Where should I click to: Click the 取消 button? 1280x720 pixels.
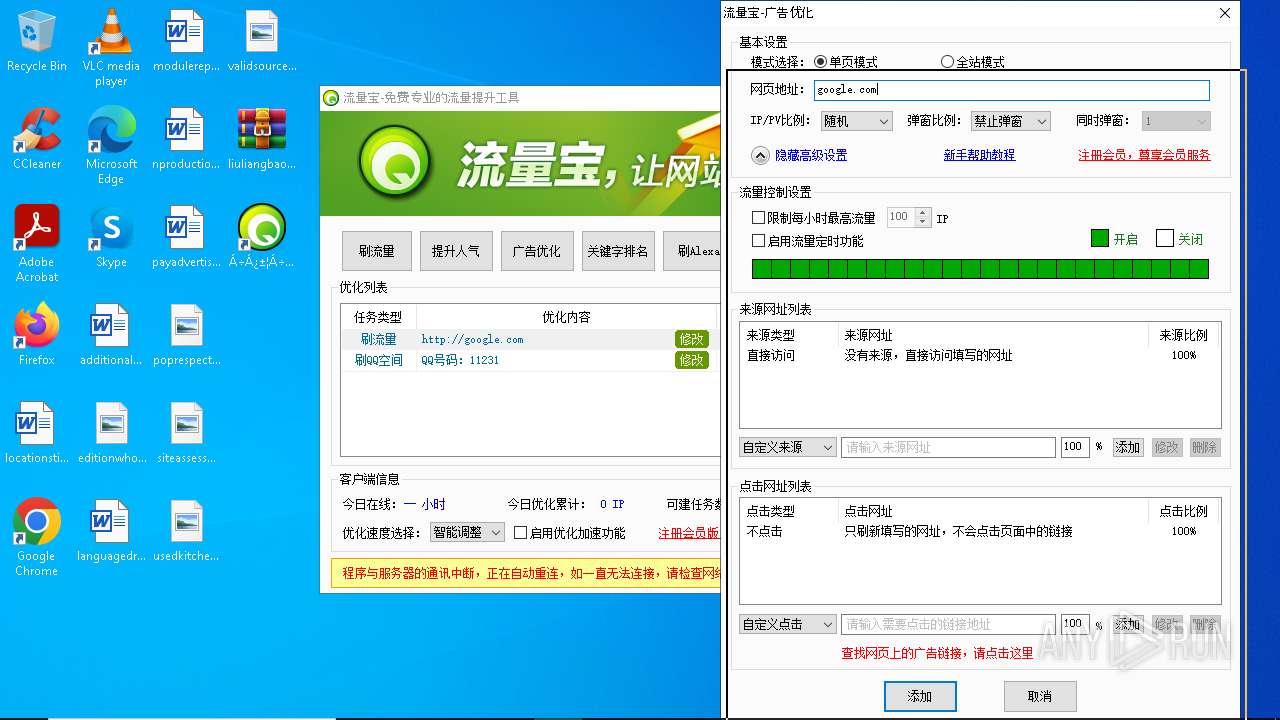pyautogui.click(x=1040, y=696)
